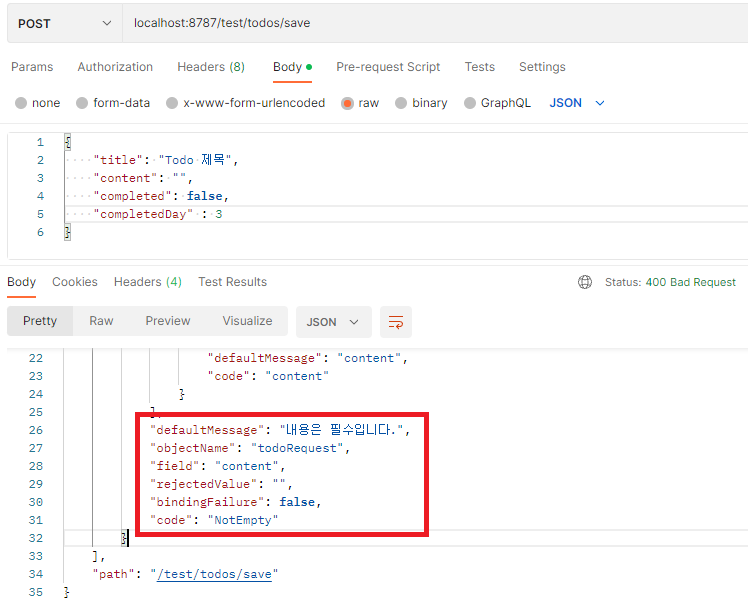Switch to the Params tab

click(32, 67)
